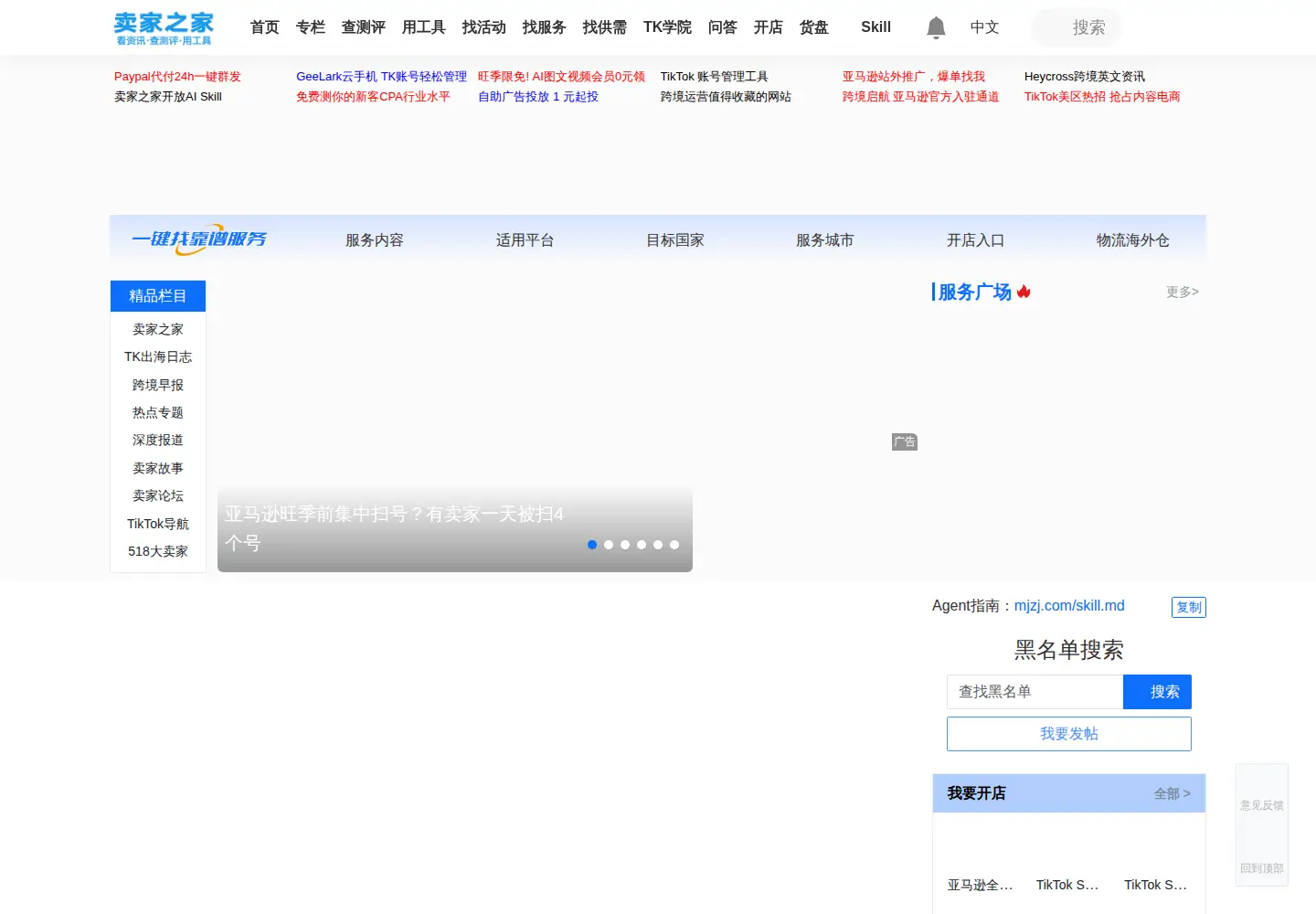The height and width of the screenshot is (914, 1316).
Task: Select the fourth carousel dot
Action: click(642, 545)
